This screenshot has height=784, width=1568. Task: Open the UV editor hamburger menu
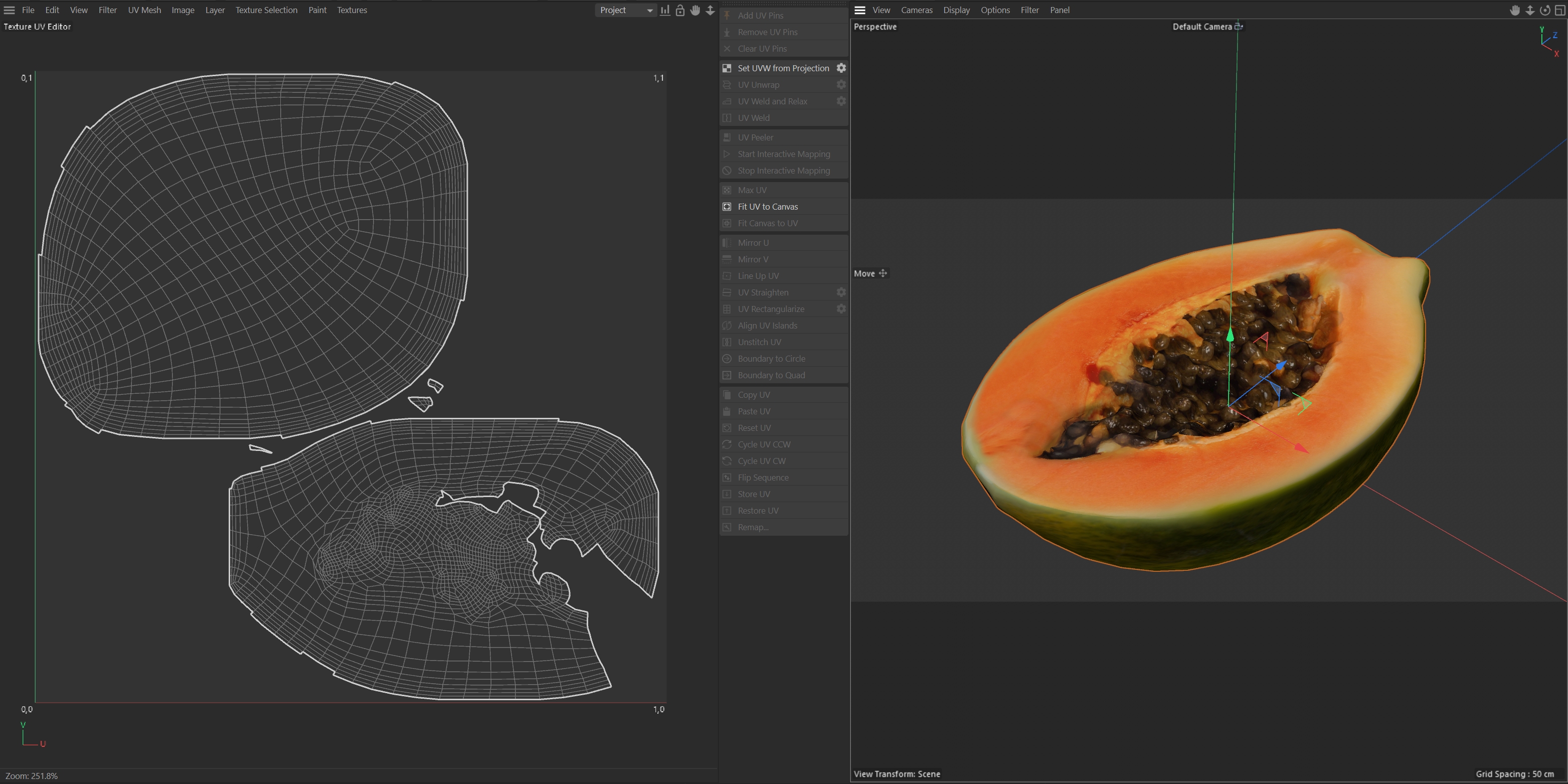[9, 11]
